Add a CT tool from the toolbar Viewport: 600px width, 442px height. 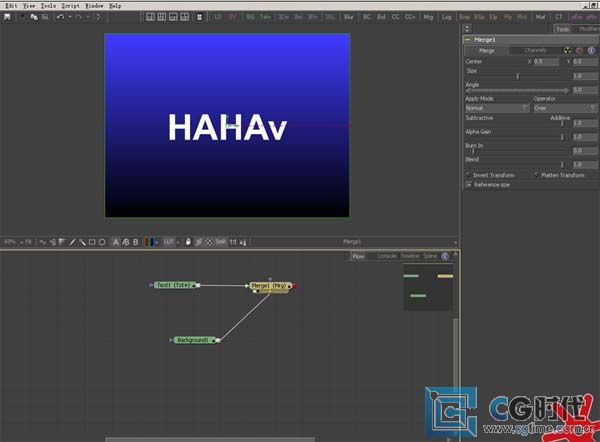pyautogui.click(x=559, y=17)
